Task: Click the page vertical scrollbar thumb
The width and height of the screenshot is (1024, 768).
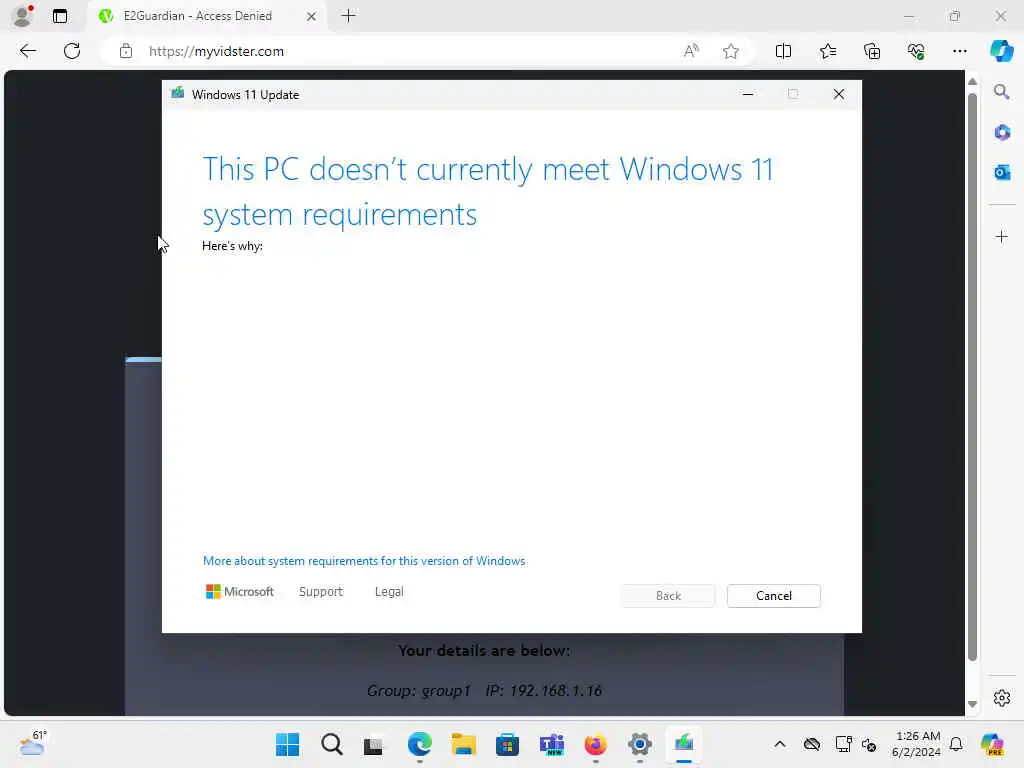Action: click(972, 377)
